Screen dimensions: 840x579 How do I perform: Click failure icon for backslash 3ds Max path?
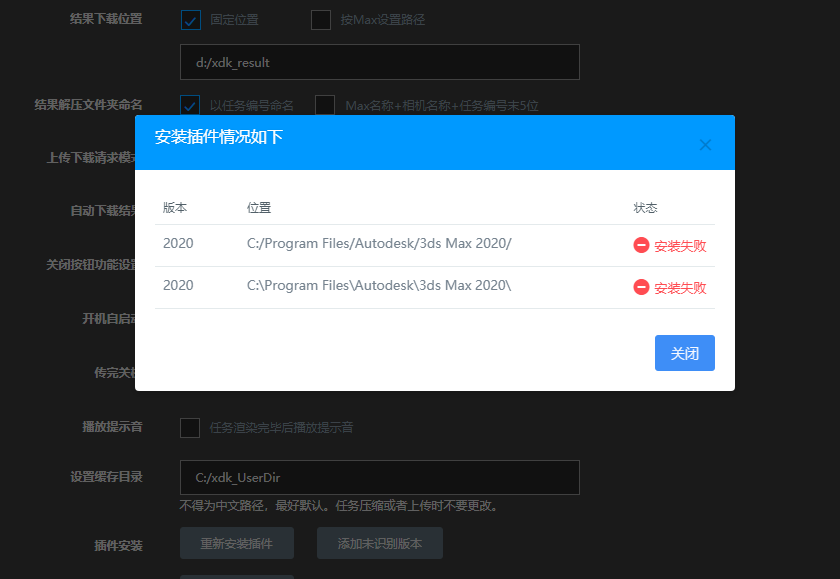pos(641,287)
